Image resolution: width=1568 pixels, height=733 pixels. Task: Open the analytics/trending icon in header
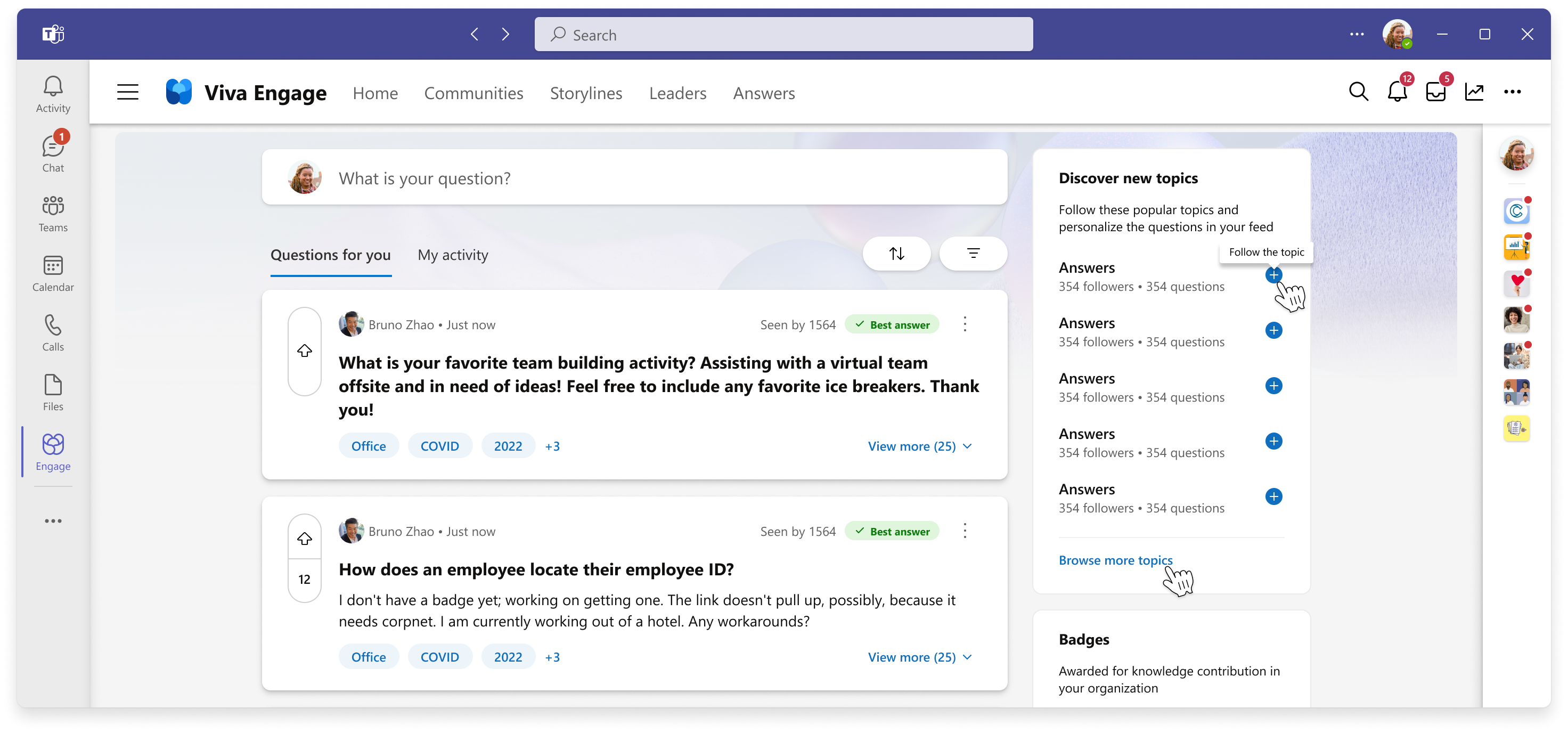[x=1475, y=92]
